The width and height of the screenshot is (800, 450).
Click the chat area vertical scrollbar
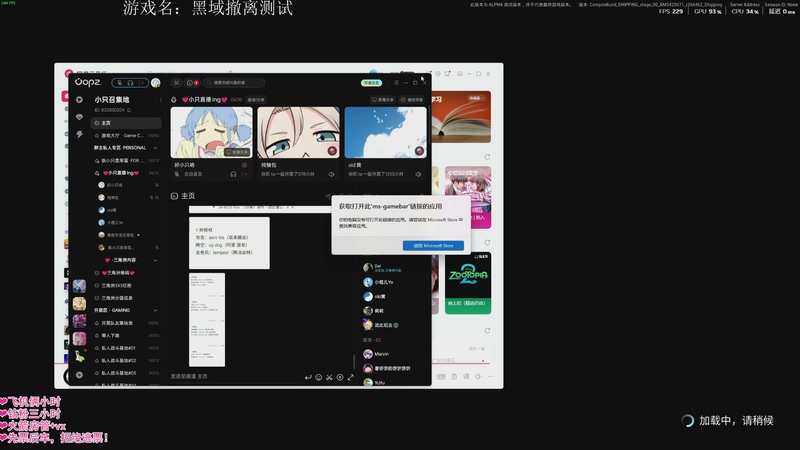[354, 361]
